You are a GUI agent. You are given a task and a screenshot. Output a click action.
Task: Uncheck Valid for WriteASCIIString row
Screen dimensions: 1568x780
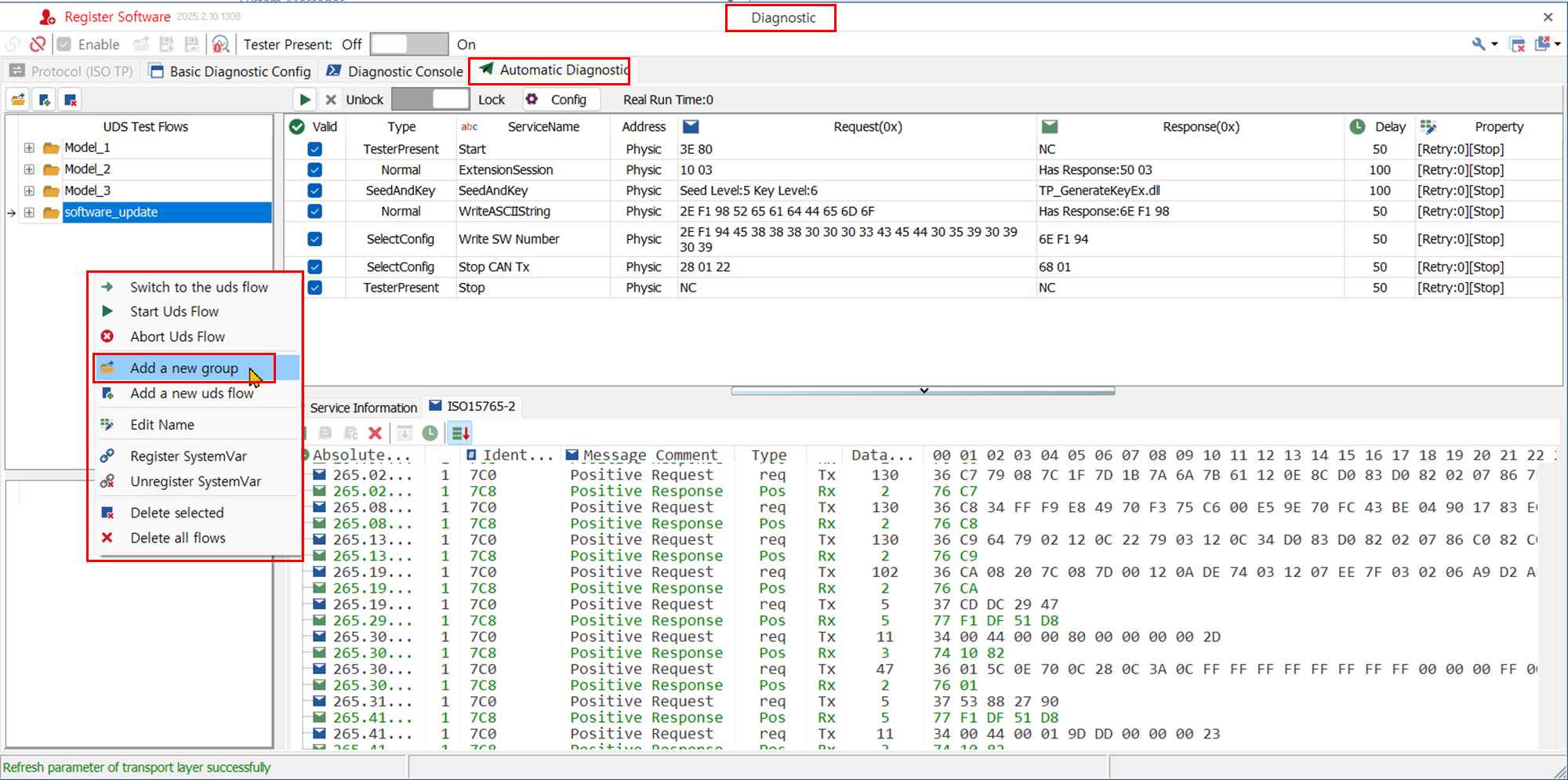[314, 211]
